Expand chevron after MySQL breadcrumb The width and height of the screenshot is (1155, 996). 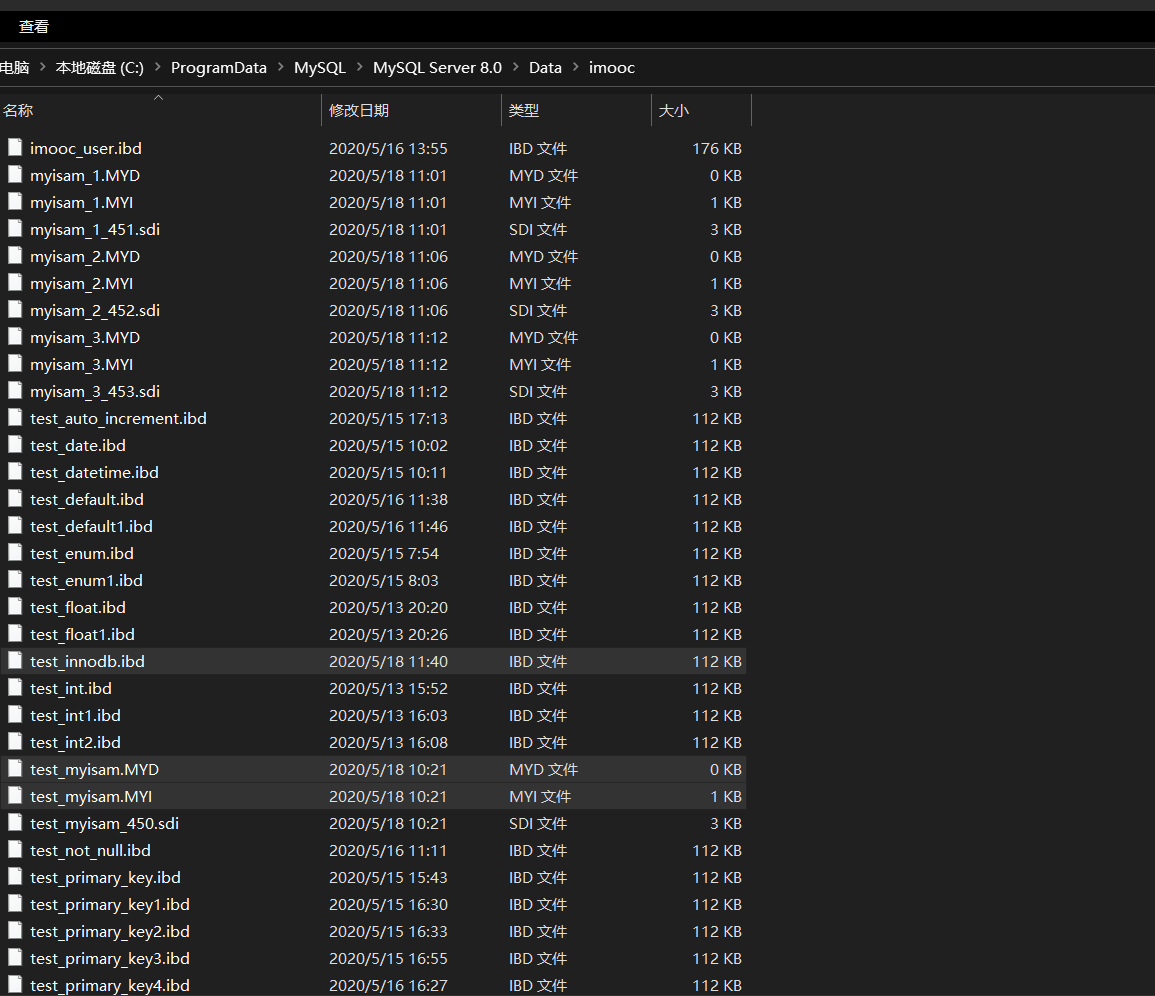[359, 67]
